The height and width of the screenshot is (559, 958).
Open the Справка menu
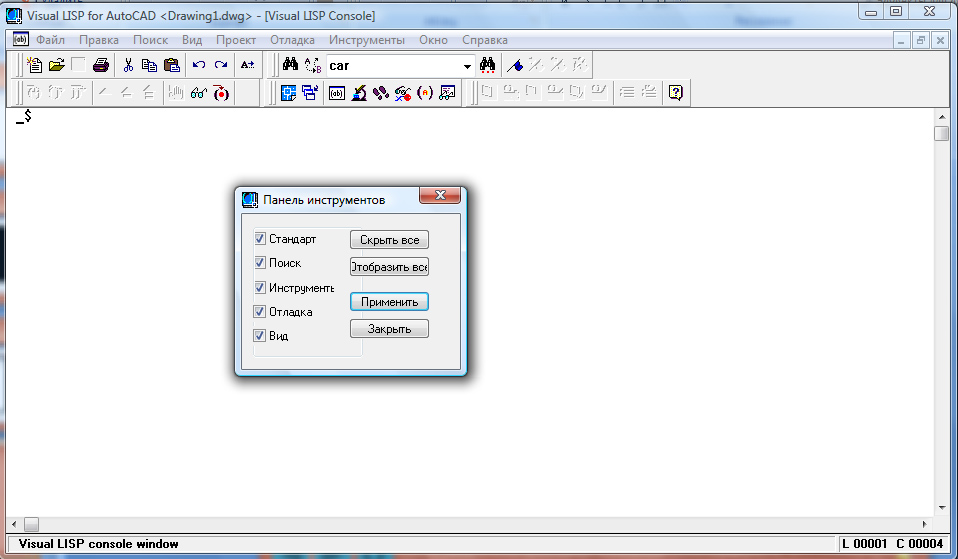[484, 40]
